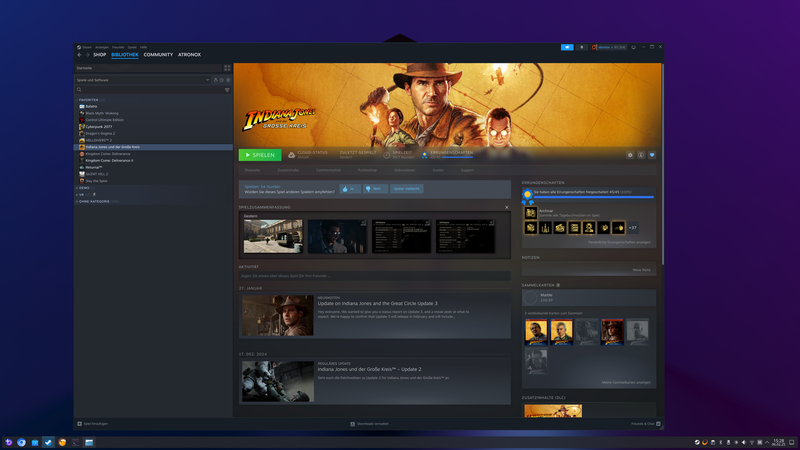Open Persönliche Errungenschaften anzeigen link
800x450 pixels.
click(619, 242)
